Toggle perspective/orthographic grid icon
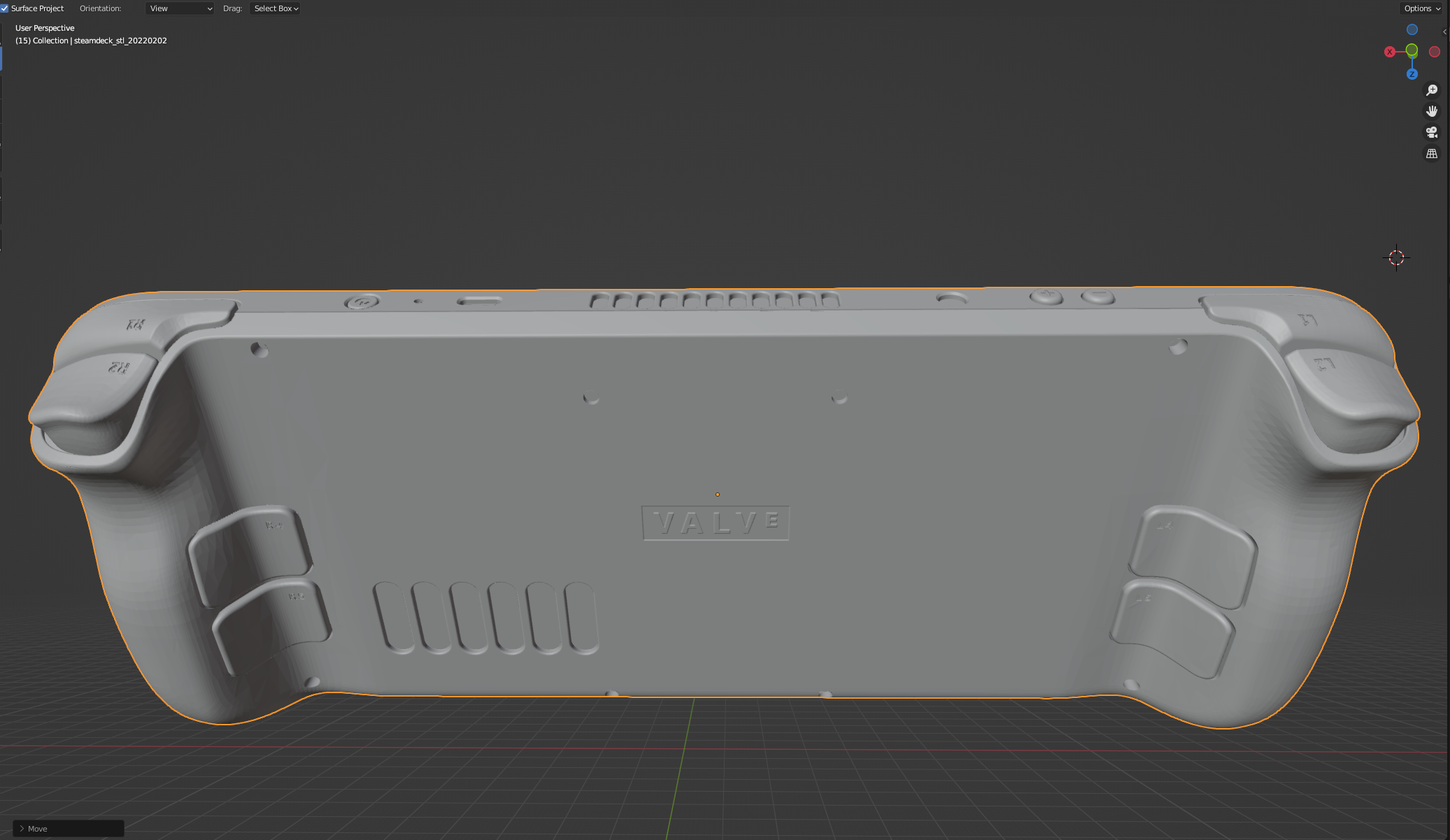 (1432, 154)
